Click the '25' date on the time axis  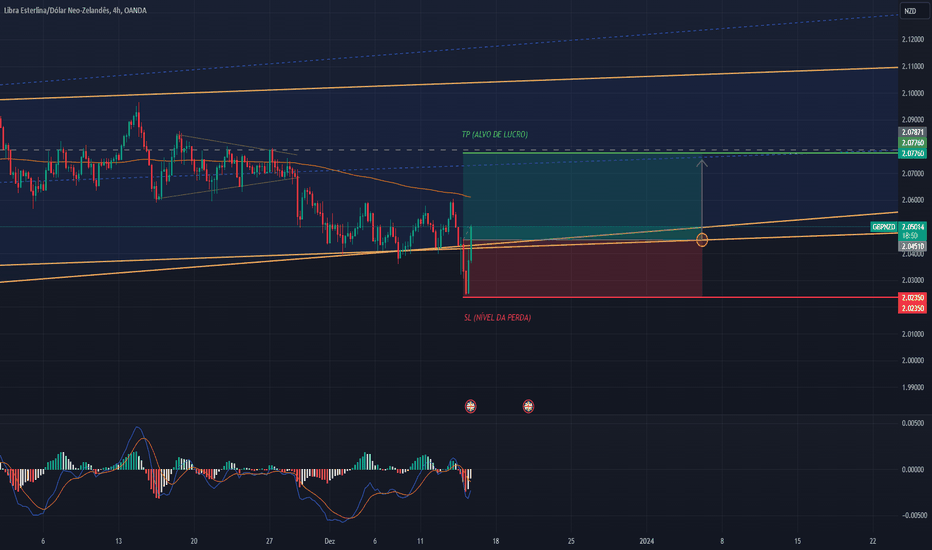click(x=571, y=541)
